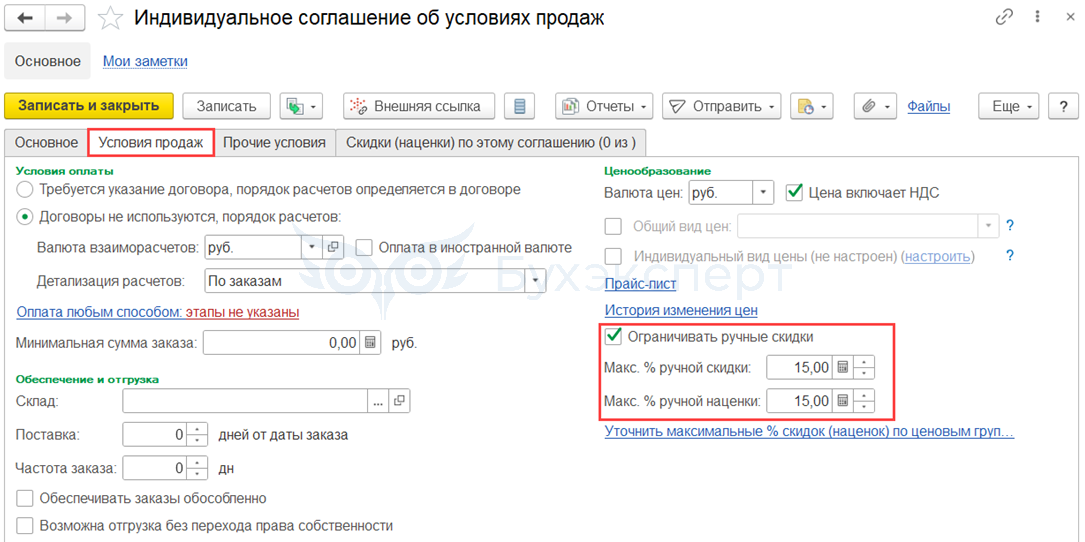Click the Макс. % ручной наценки value field
The width and height of the screenshot is (1085, 542).
click(799, 401)
